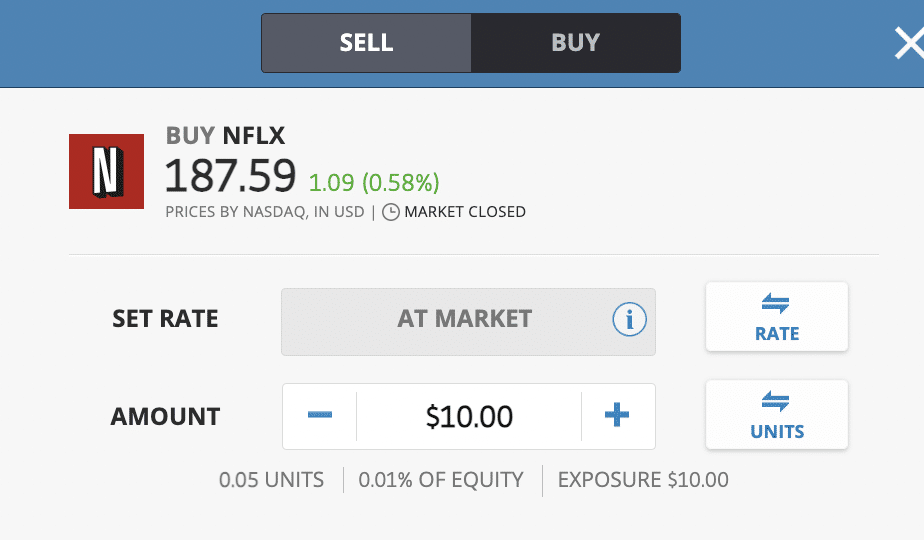Close the trade dialog
The image size is (924, 540).
908,44
